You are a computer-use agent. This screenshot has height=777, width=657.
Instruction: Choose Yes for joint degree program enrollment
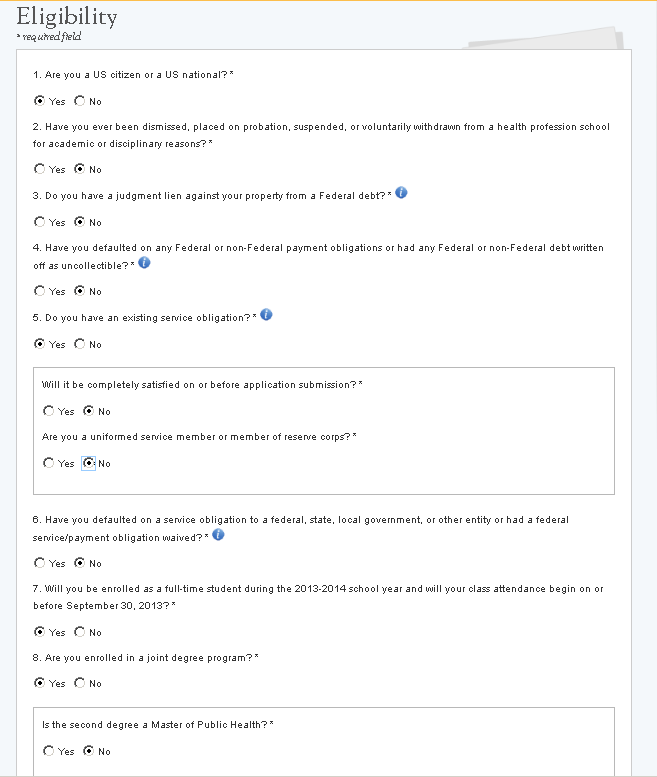[x=40, y=683]
